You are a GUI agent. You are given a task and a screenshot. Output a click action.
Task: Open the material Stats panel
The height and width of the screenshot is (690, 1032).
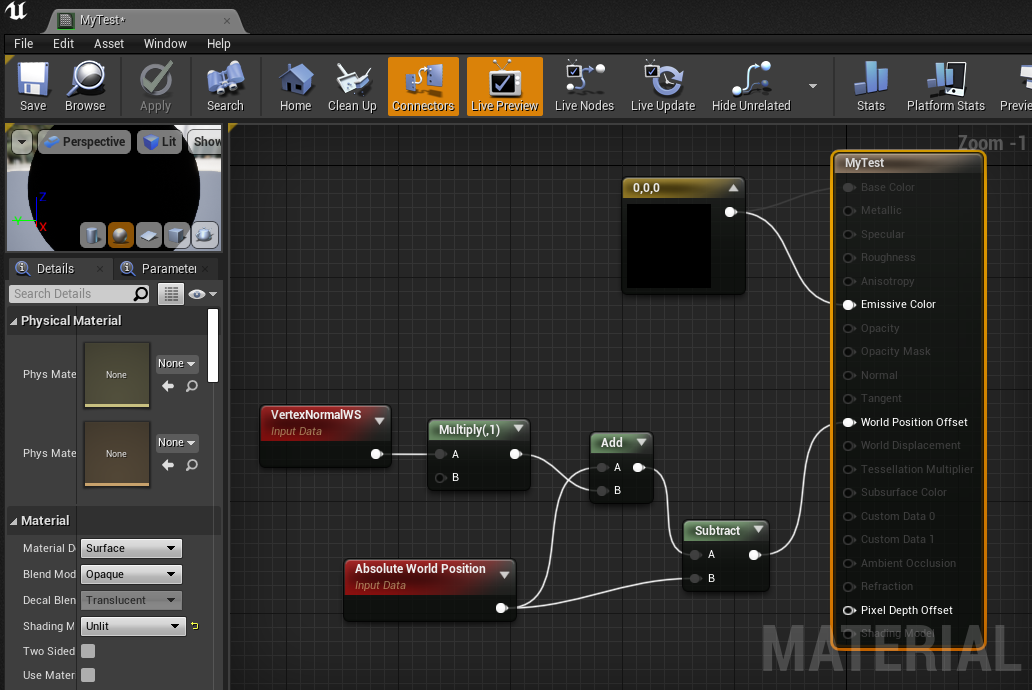pyautogui.click(x=871, y=86)
